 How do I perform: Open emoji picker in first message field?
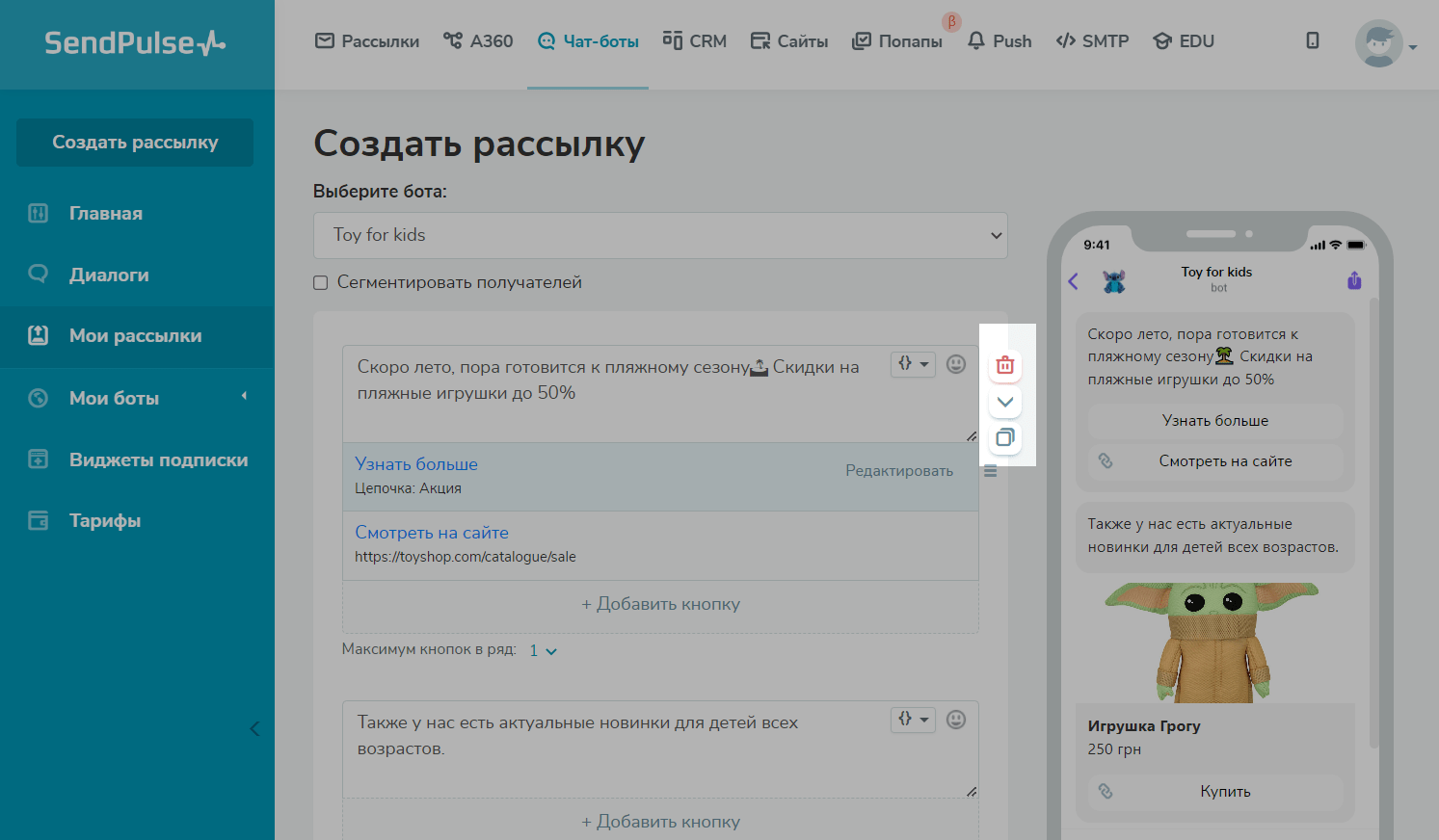coord(955,364)
